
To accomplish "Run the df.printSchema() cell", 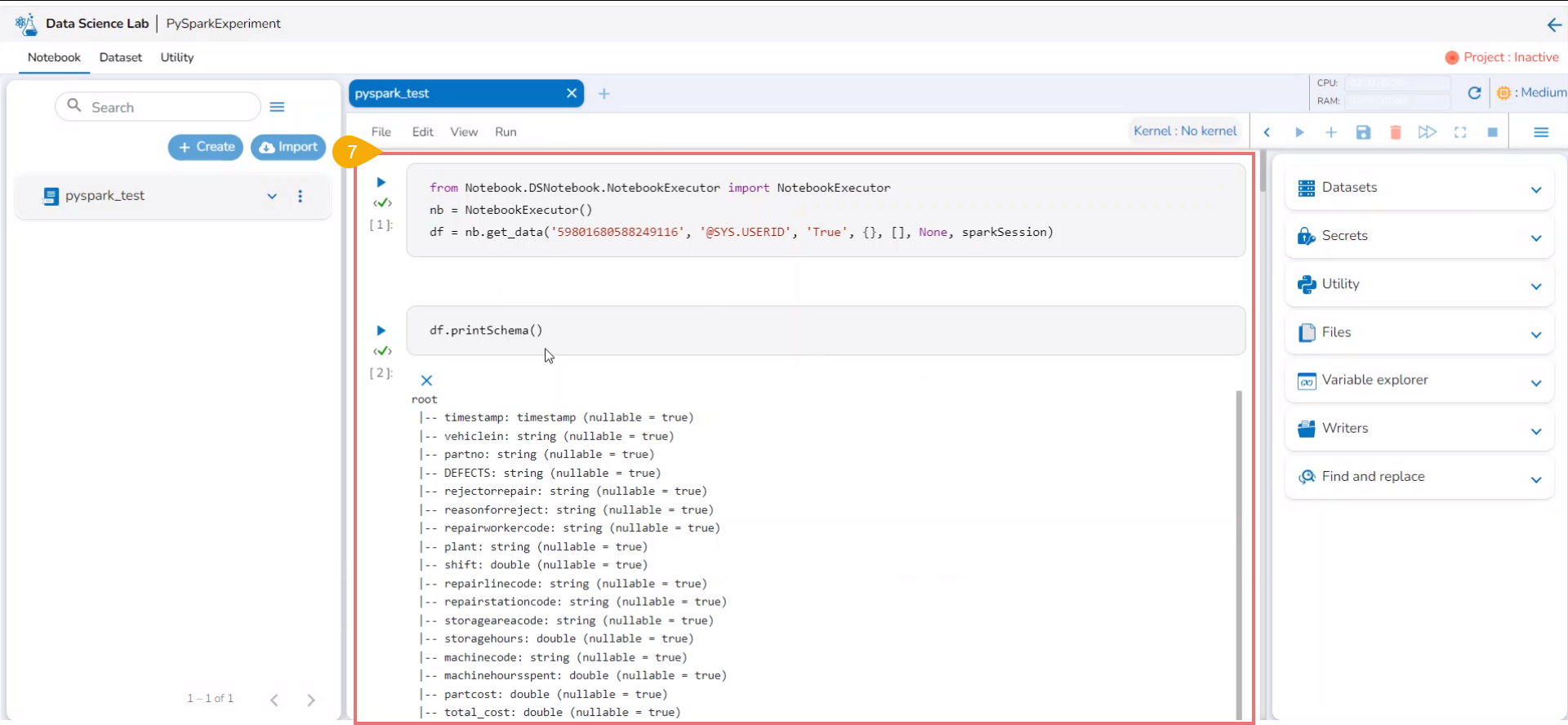I will tap(381, 331).
